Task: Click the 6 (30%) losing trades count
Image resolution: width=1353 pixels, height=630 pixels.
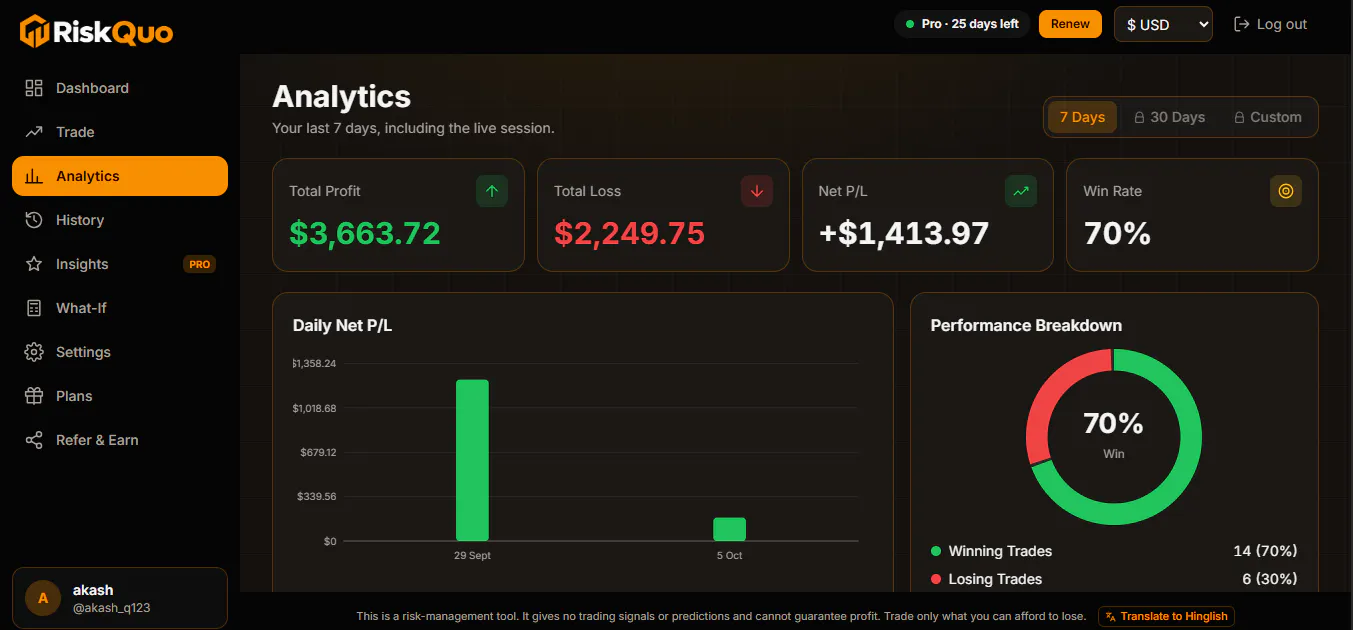Action: pyautogui.click(x=1269, y=579)
